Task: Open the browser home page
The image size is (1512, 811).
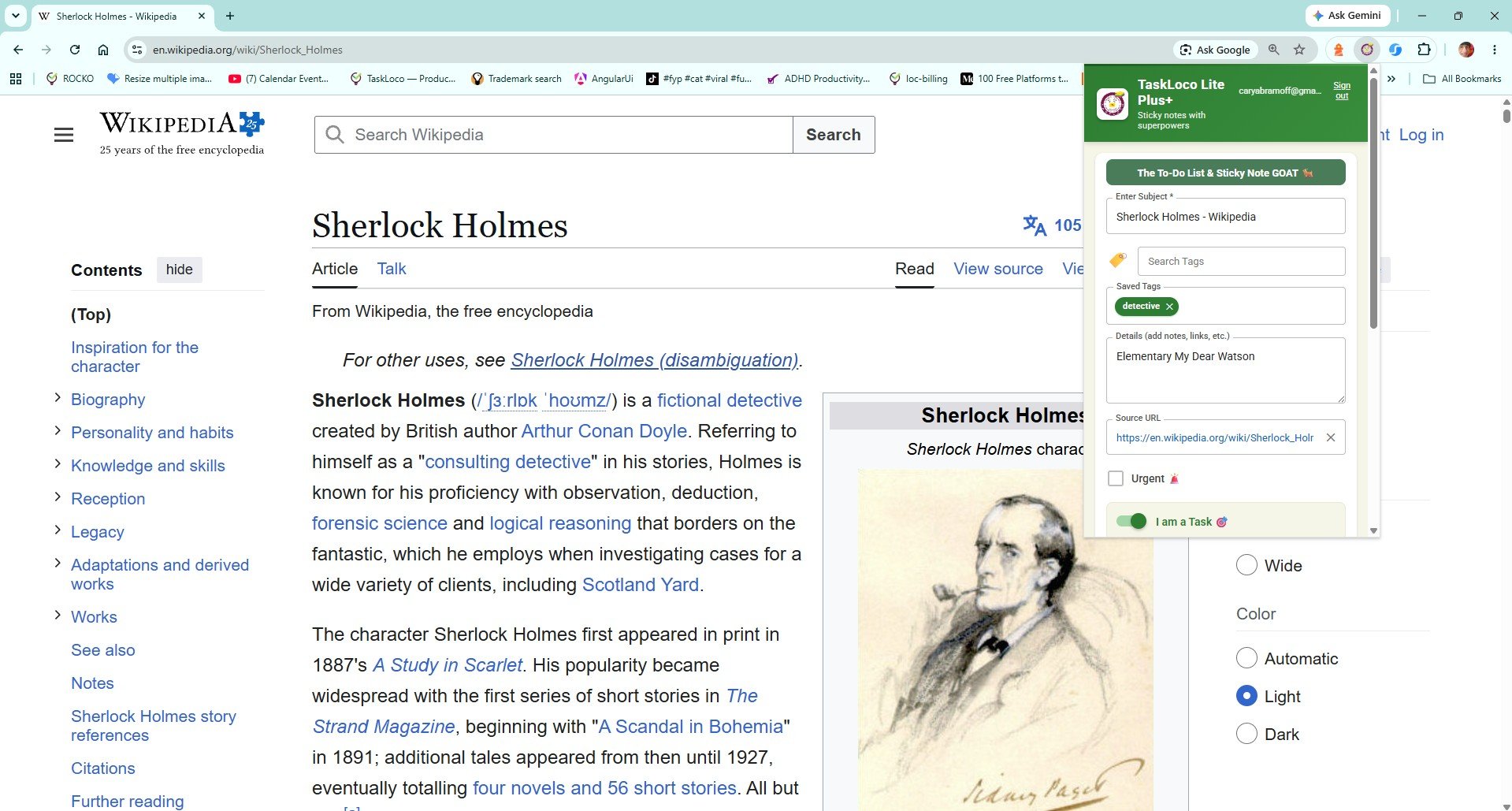Action: (x=103, y=50)
